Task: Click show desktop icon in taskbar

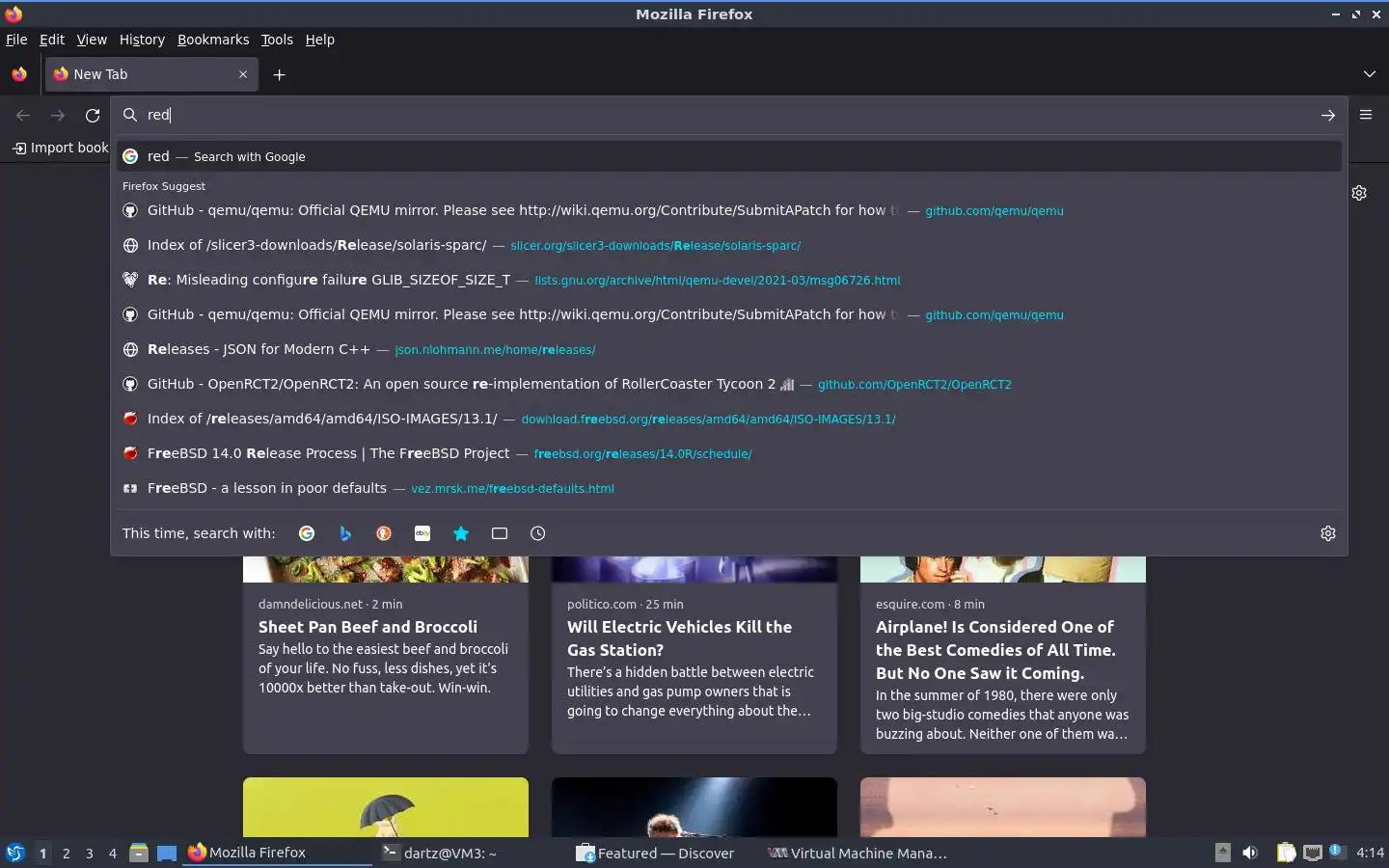Action: (167, 853)
